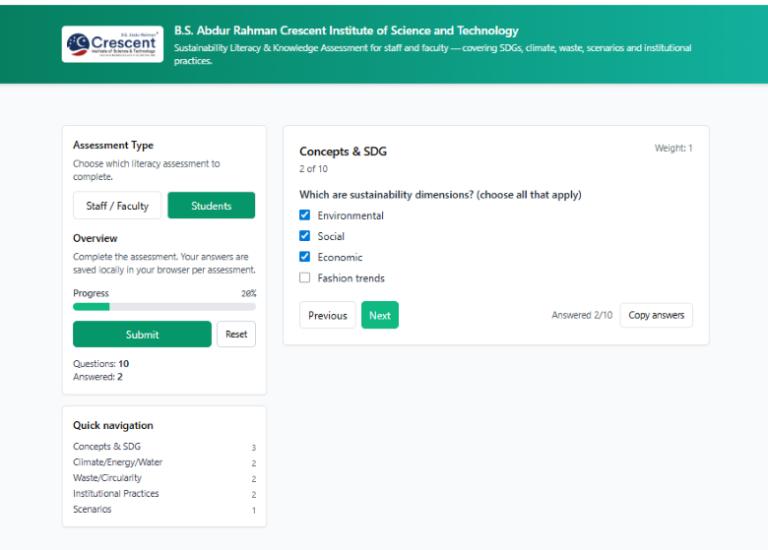This screenshot has width=768, height=550.
Task: Submit the assessment
Action: 142,334
